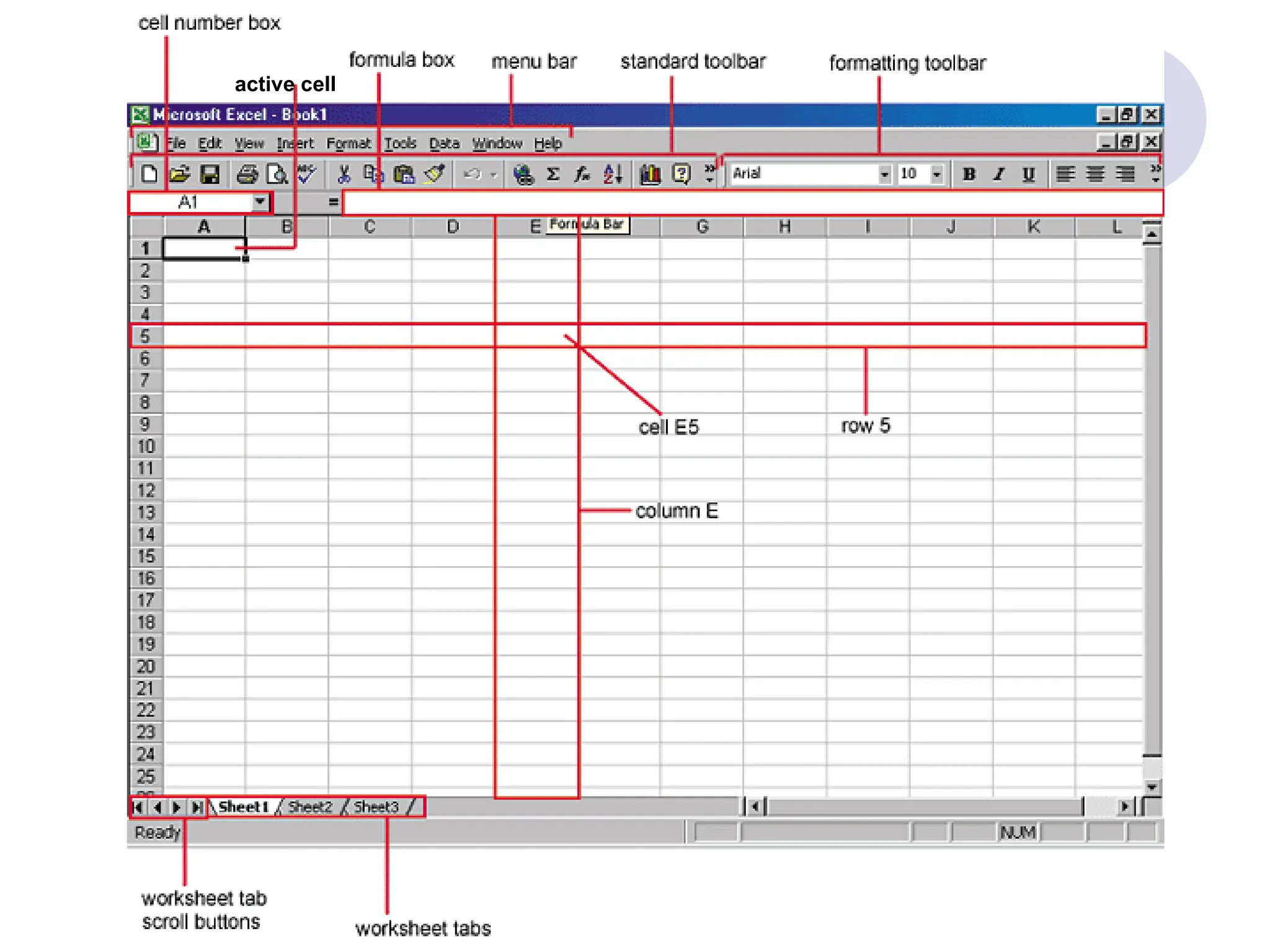
Task: Open the Format menu
Action: (x=348, y=144)
